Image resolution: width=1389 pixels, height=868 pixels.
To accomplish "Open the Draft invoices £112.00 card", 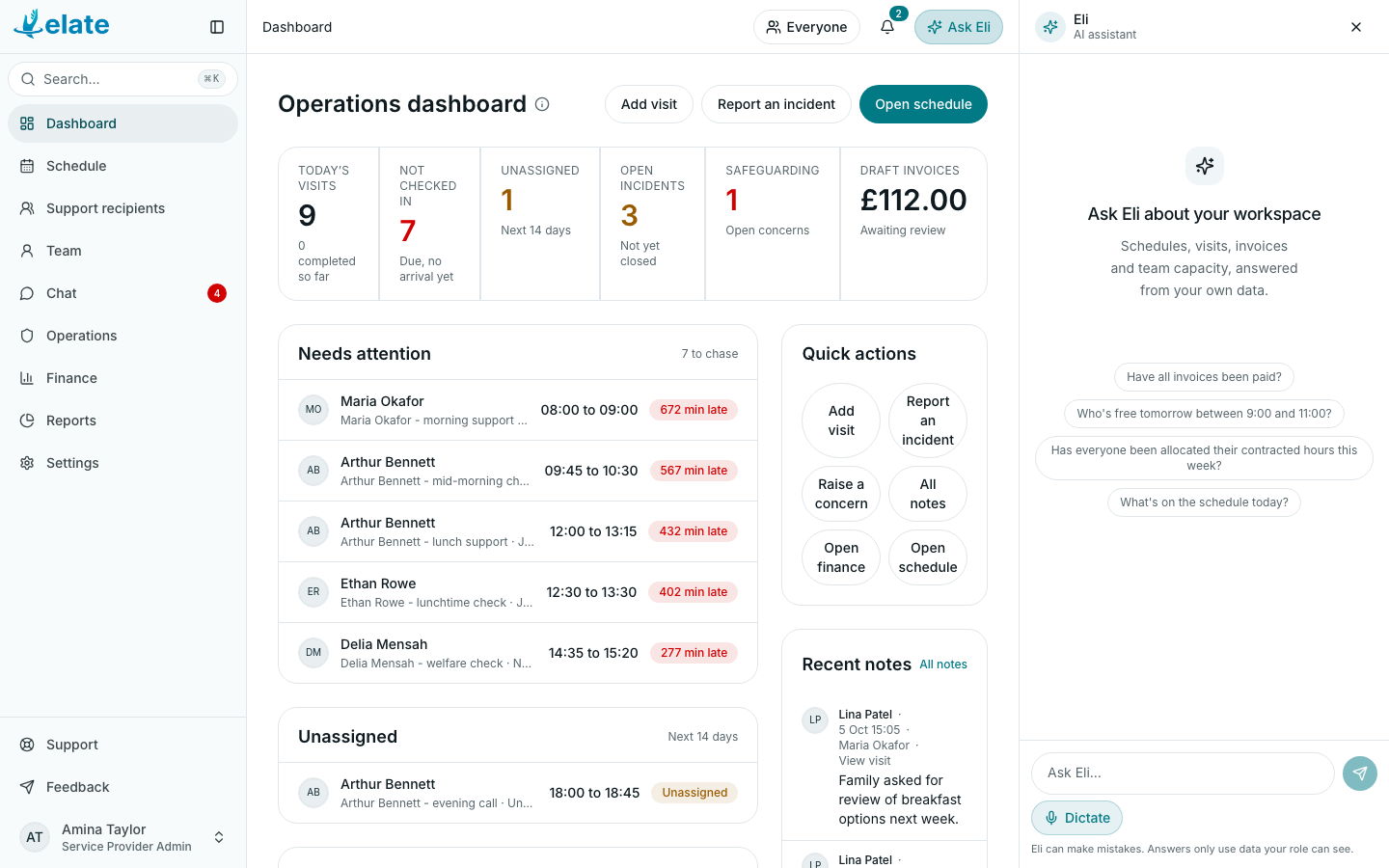I will point(913,224).
